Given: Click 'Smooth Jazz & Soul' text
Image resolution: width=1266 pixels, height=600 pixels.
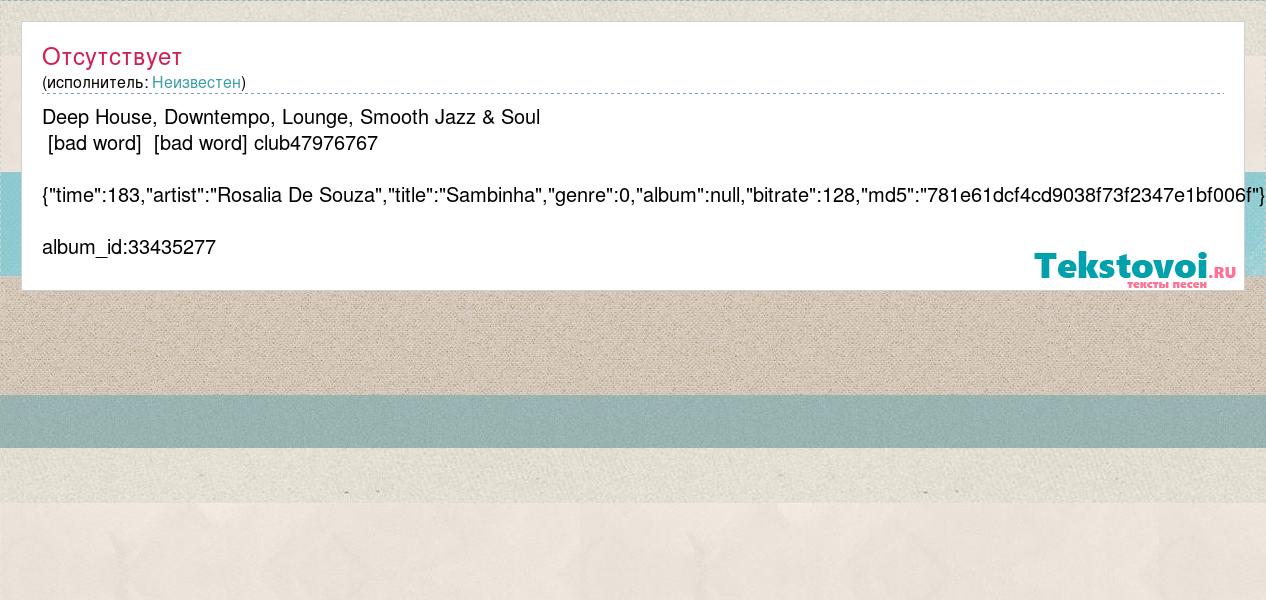Looking at the screenshot, I should pyautogui.click(x=450, y=117).
